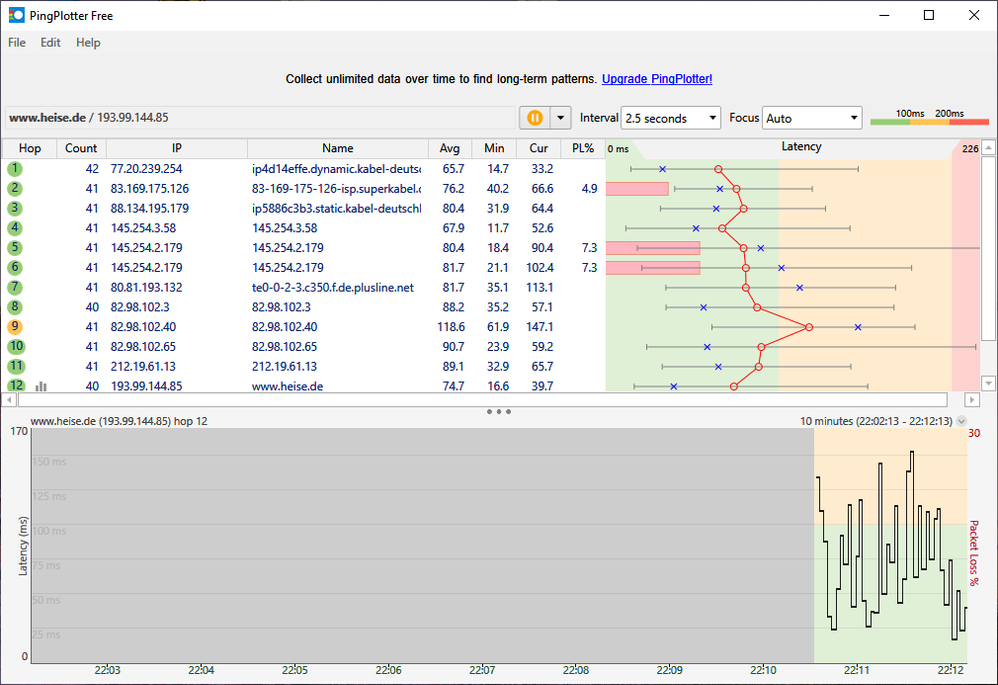Open the dropdown arrow next to pause button

click(561, 118)
